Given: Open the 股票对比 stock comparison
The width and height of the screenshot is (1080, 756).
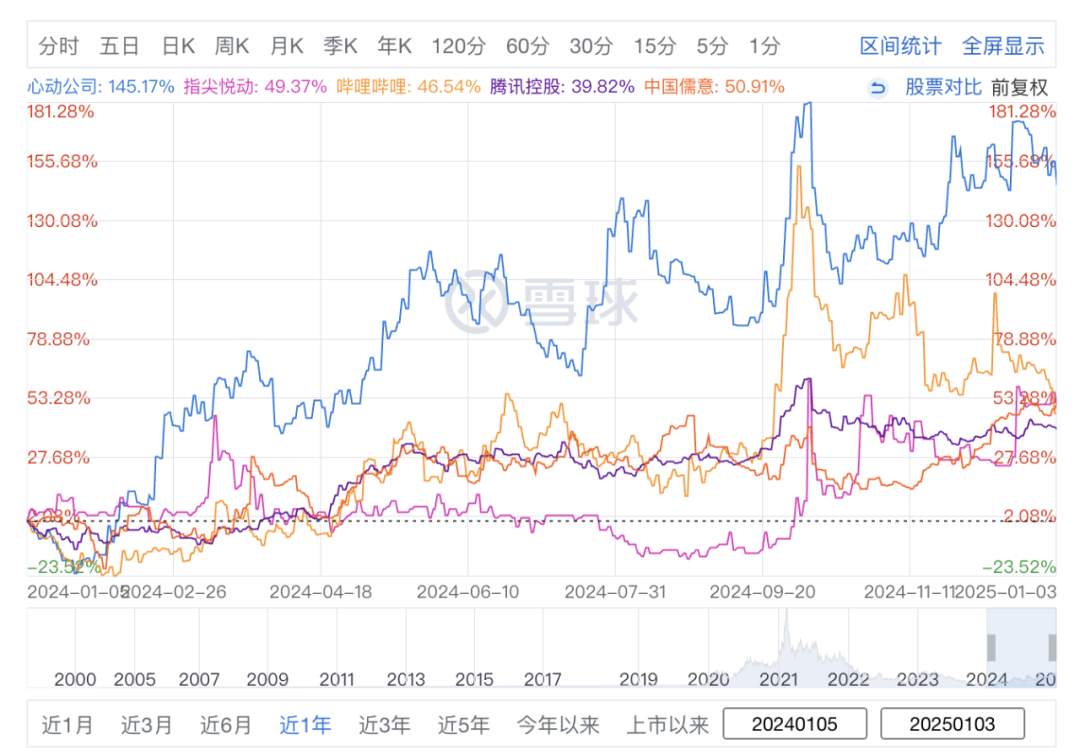Looking at the screenshot, I should pos(943,87).
